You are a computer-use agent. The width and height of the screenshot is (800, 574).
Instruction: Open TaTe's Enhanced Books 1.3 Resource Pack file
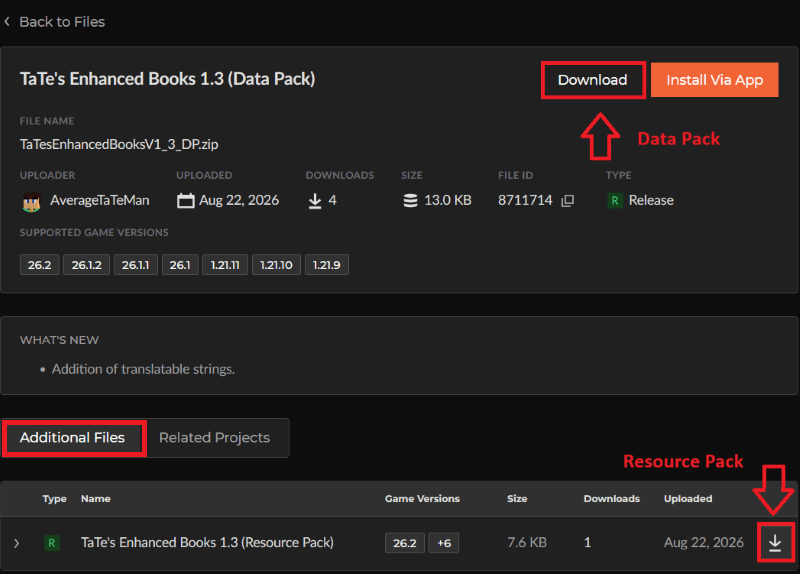[207, 542]
